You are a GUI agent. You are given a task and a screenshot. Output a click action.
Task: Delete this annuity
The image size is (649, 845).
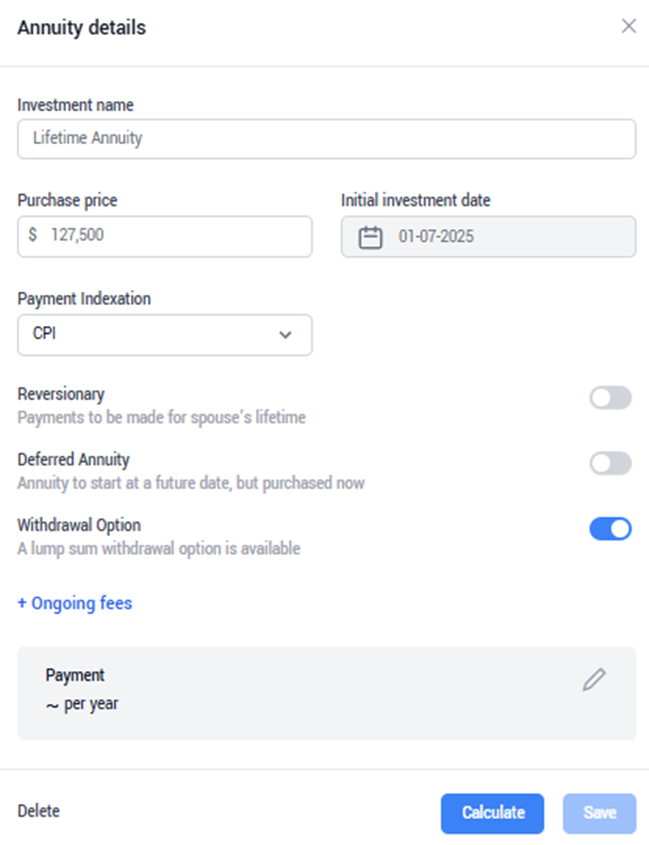(38, 811)
